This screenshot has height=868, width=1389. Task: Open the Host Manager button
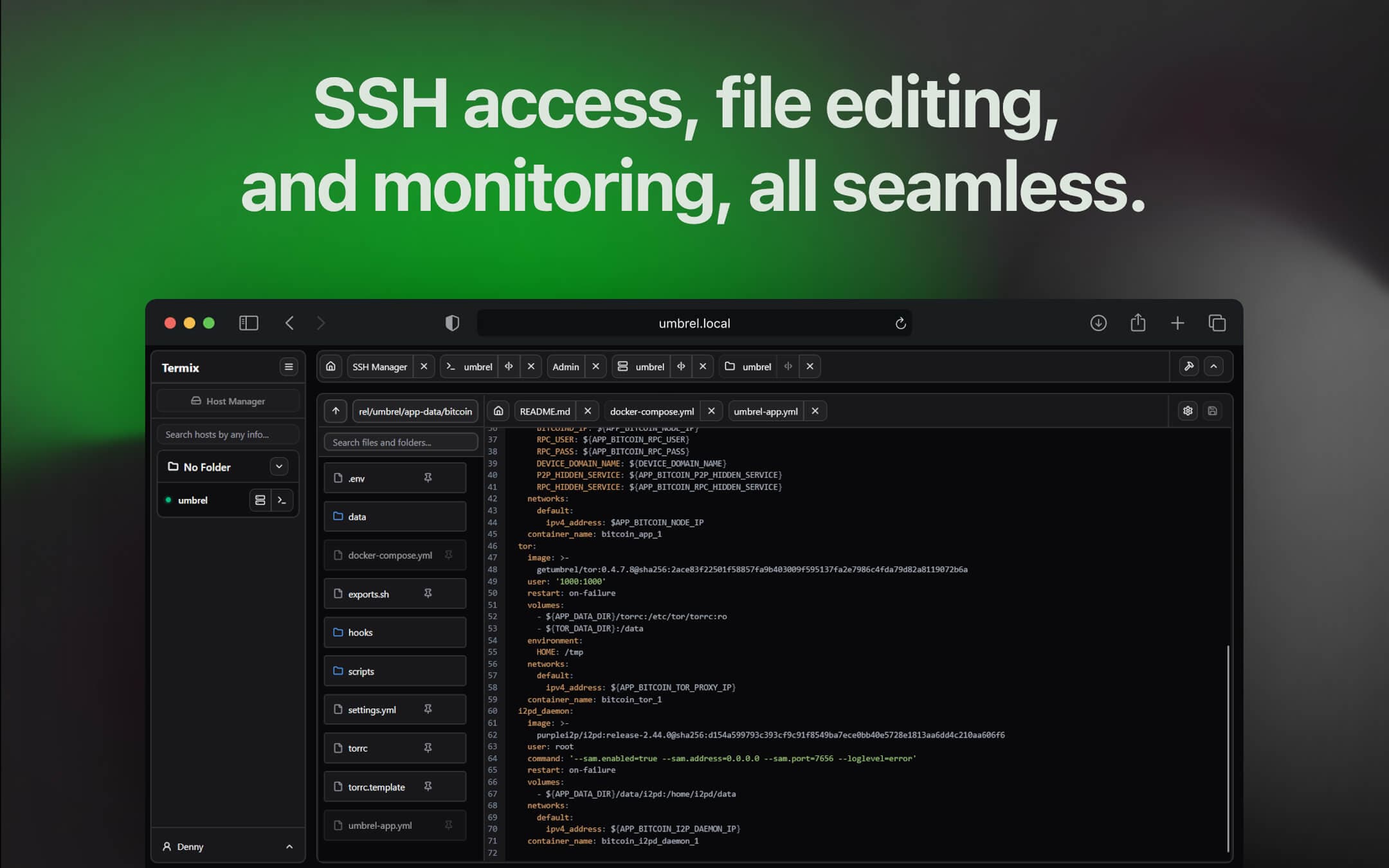coord(228,401)
